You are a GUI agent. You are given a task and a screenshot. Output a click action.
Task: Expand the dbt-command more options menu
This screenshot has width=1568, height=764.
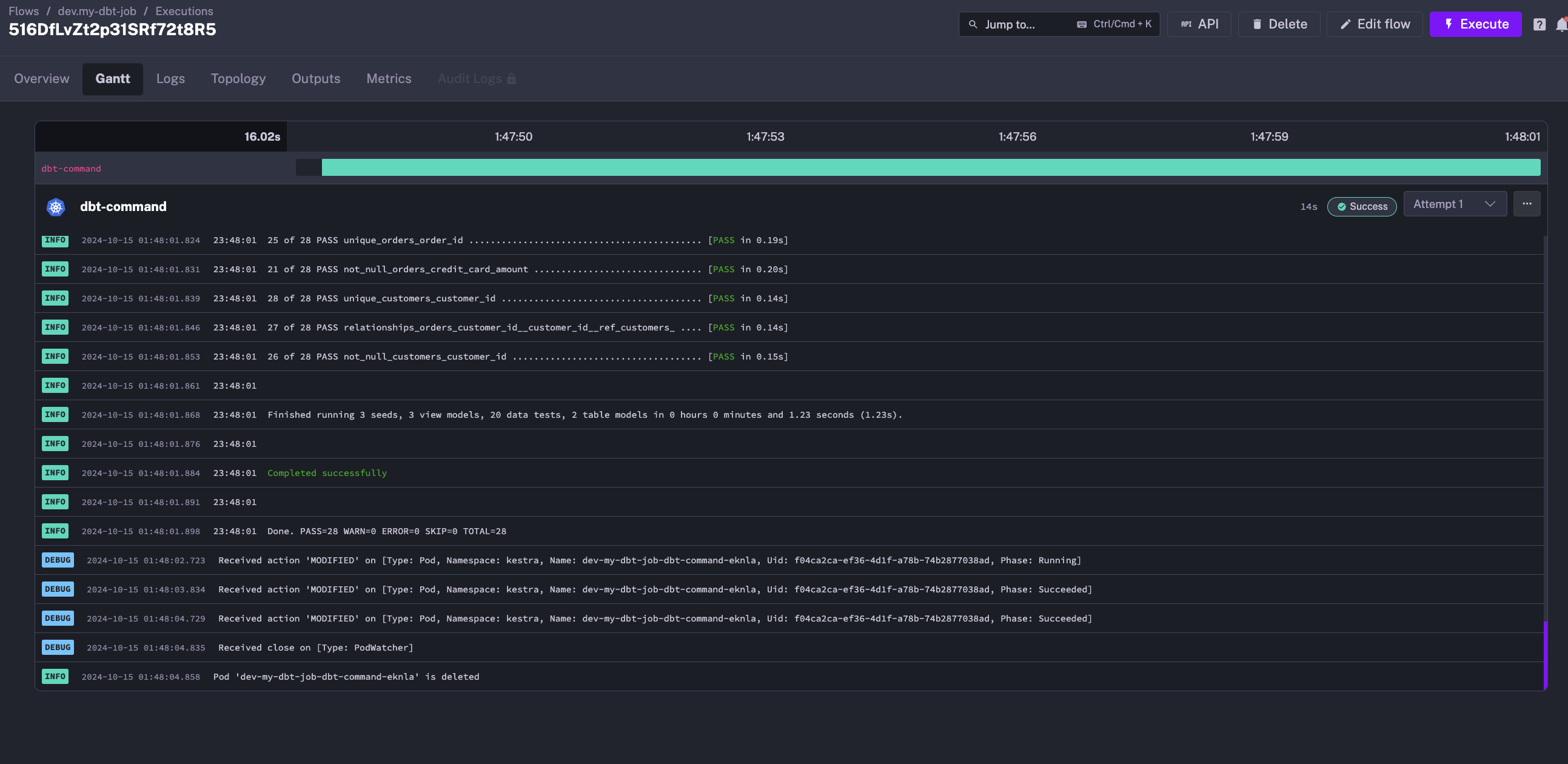[x=1527, y=204]
